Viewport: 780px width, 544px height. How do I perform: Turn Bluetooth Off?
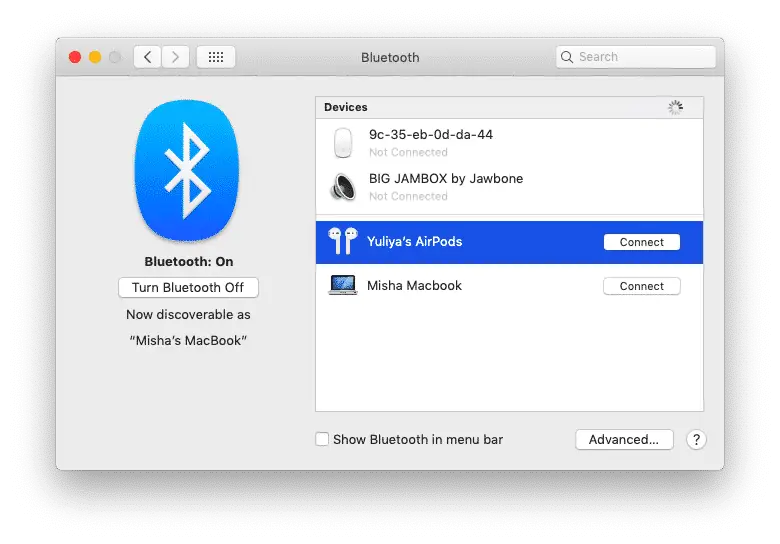(188, 287)
